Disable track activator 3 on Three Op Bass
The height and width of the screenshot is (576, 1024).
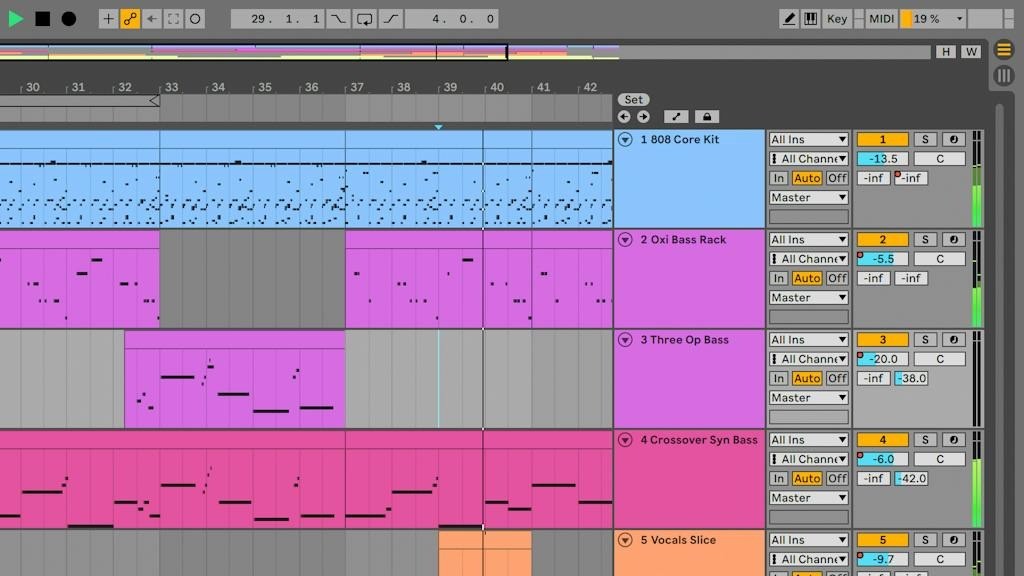(881, 339)
